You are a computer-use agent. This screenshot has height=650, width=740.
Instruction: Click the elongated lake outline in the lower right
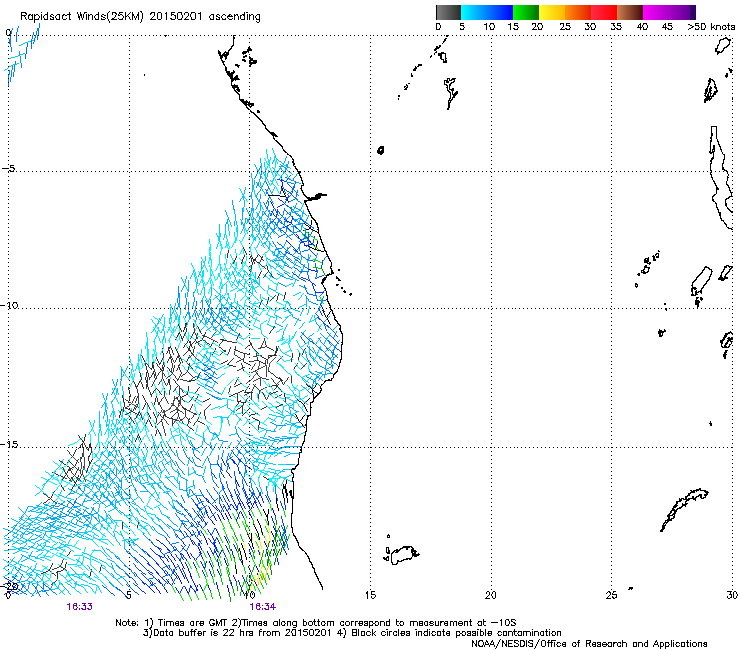pyautogui.click(x=684, y=509)
